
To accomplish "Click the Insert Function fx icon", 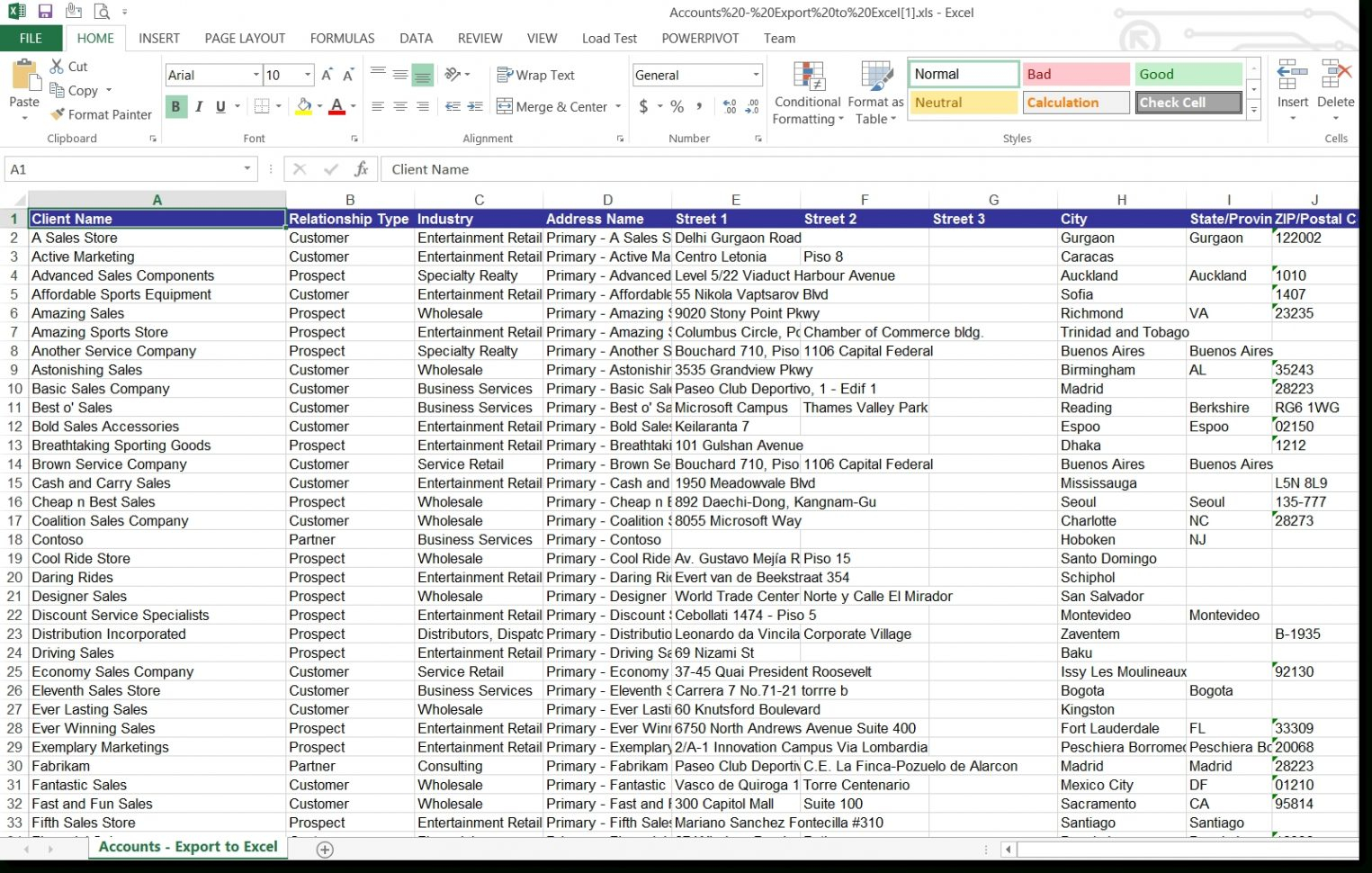I will click(x=361, y=169).
